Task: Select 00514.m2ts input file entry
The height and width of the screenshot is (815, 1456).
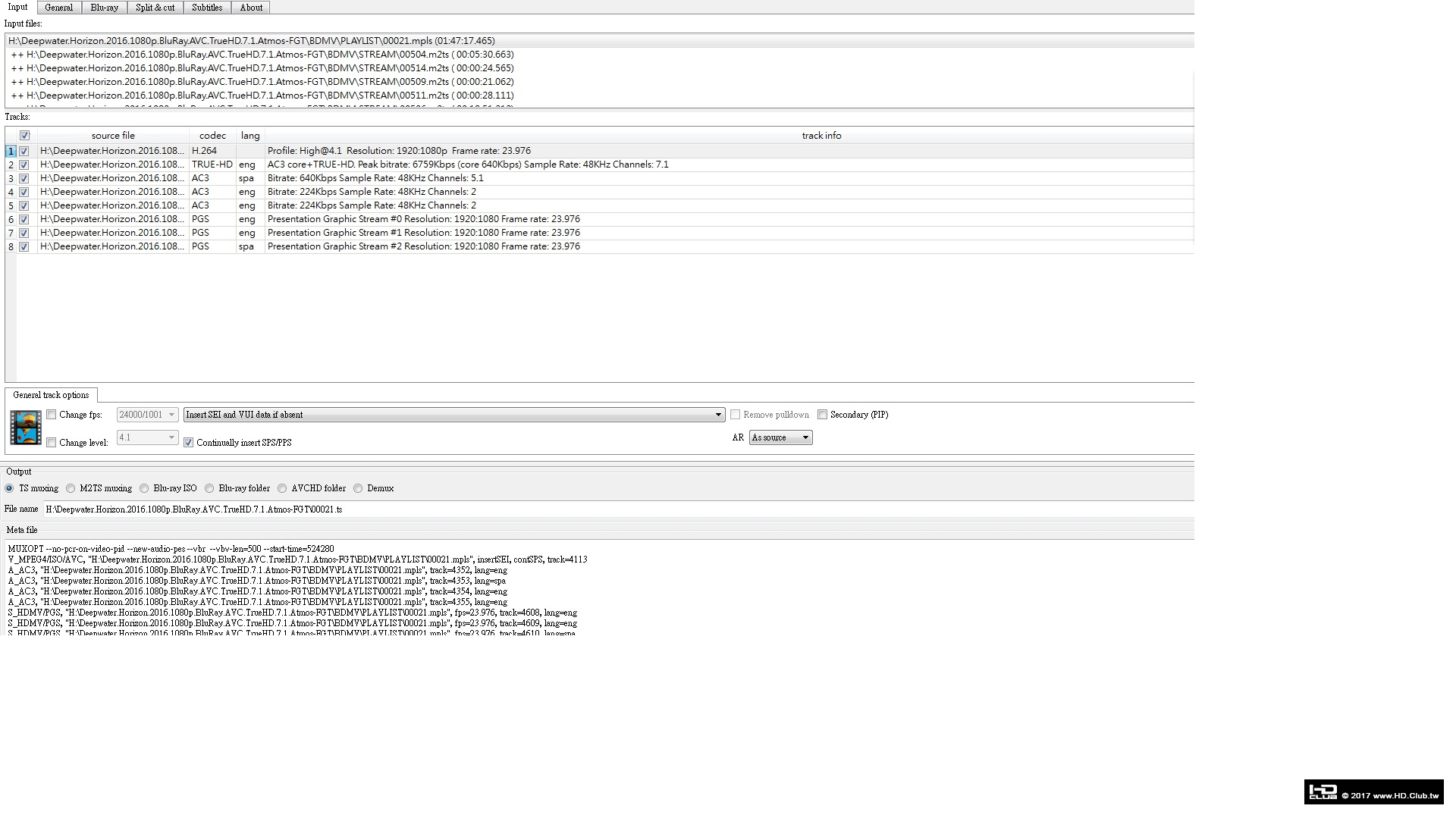Action: (x=599, y=68)
